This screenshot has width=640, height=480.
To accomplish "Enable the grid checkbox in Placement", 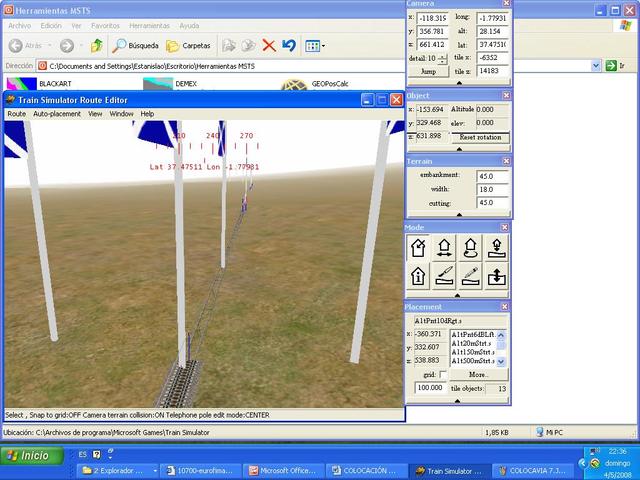I will tap(443, 374).
